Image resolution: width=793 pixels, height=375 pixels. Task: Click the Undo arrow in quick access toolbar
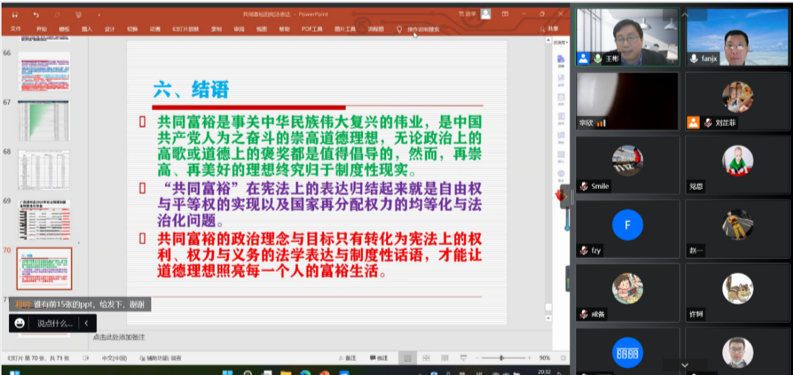(36, 15)
